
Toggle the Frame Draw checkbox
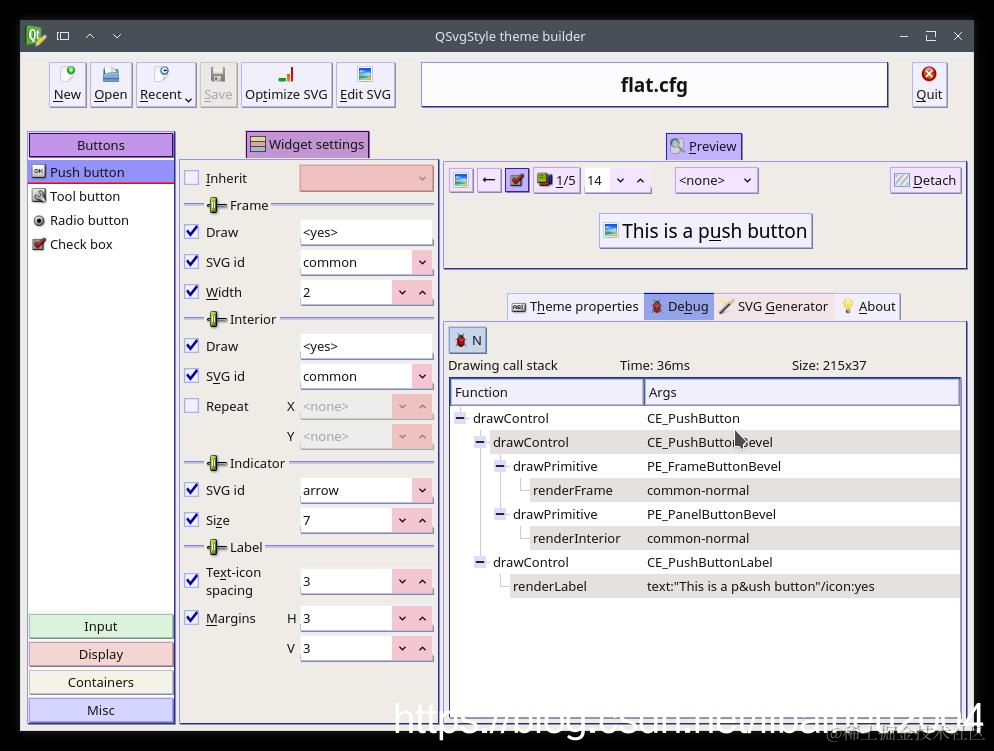tap(191, 231)
